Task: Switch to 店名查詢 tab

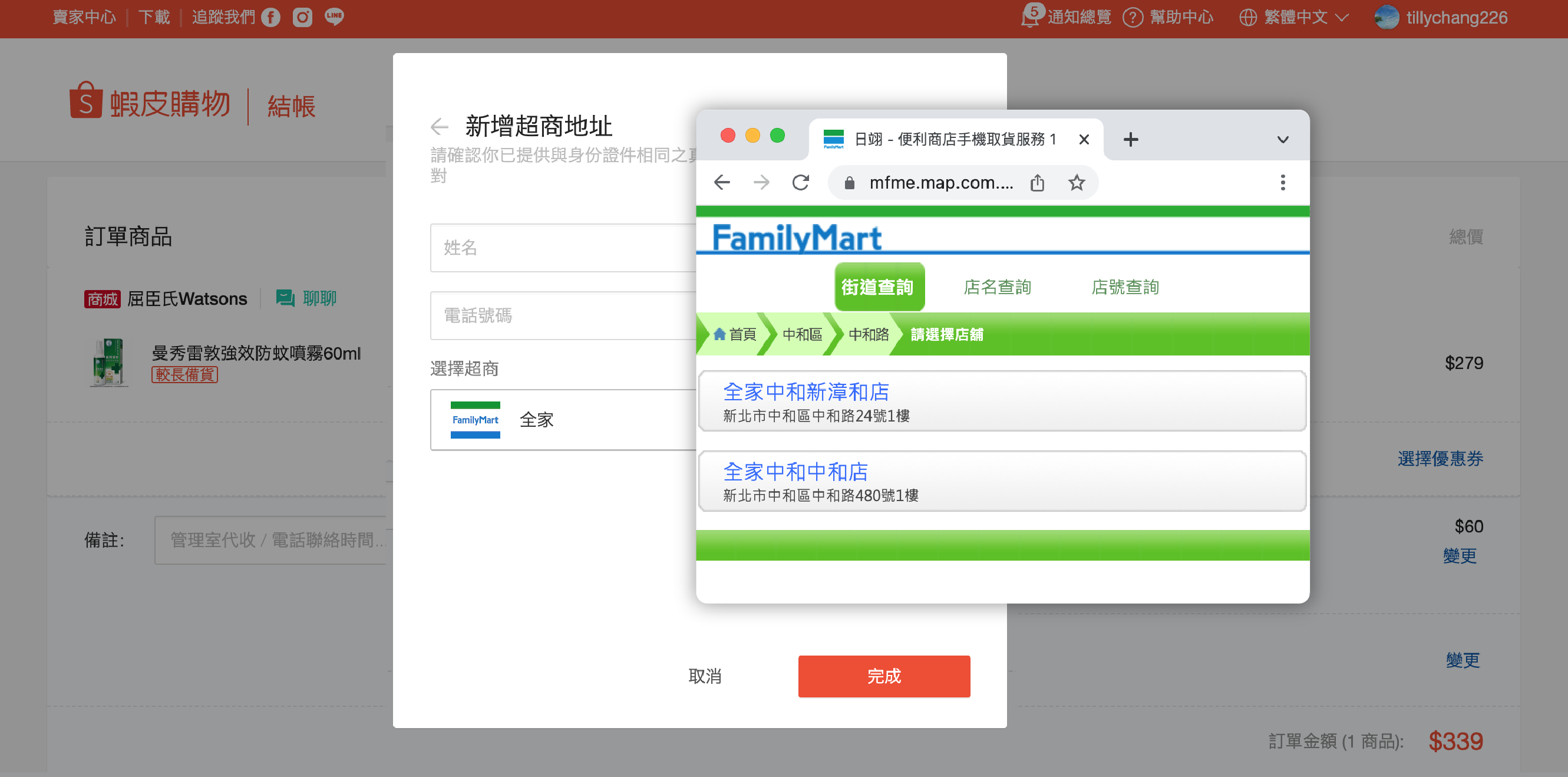Action: (997, 287)
